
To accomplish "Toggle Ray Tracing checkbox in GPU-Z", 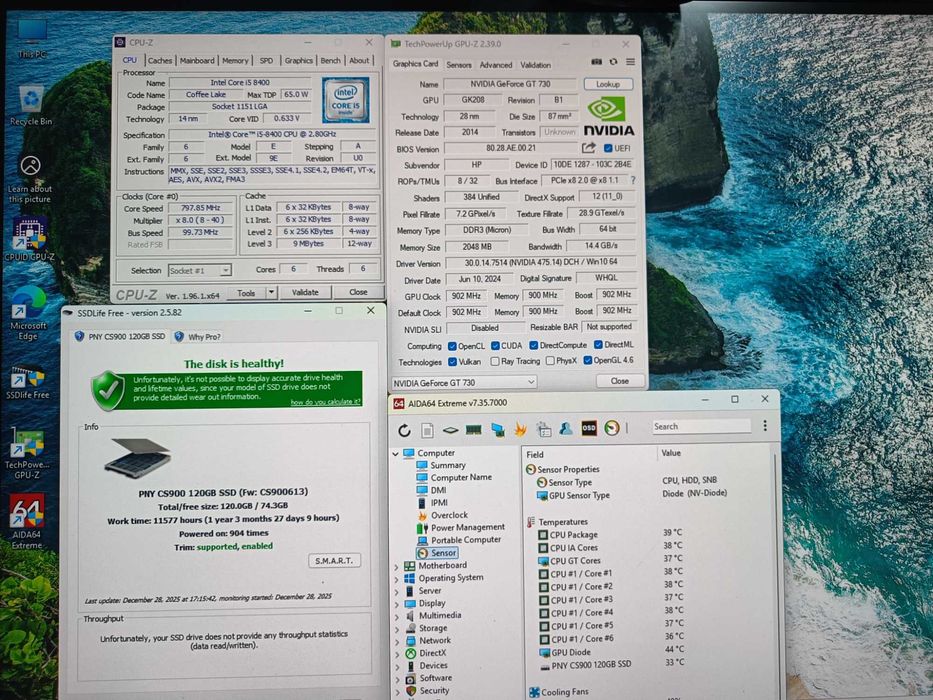I will tap(495, 361).
